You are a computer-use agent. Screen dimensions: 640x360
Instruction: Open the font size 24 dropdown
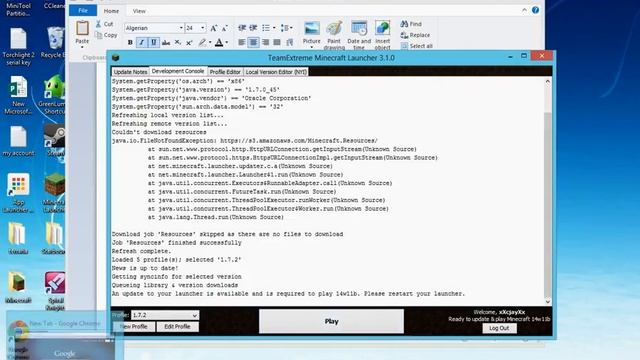(x=202, y=28)
